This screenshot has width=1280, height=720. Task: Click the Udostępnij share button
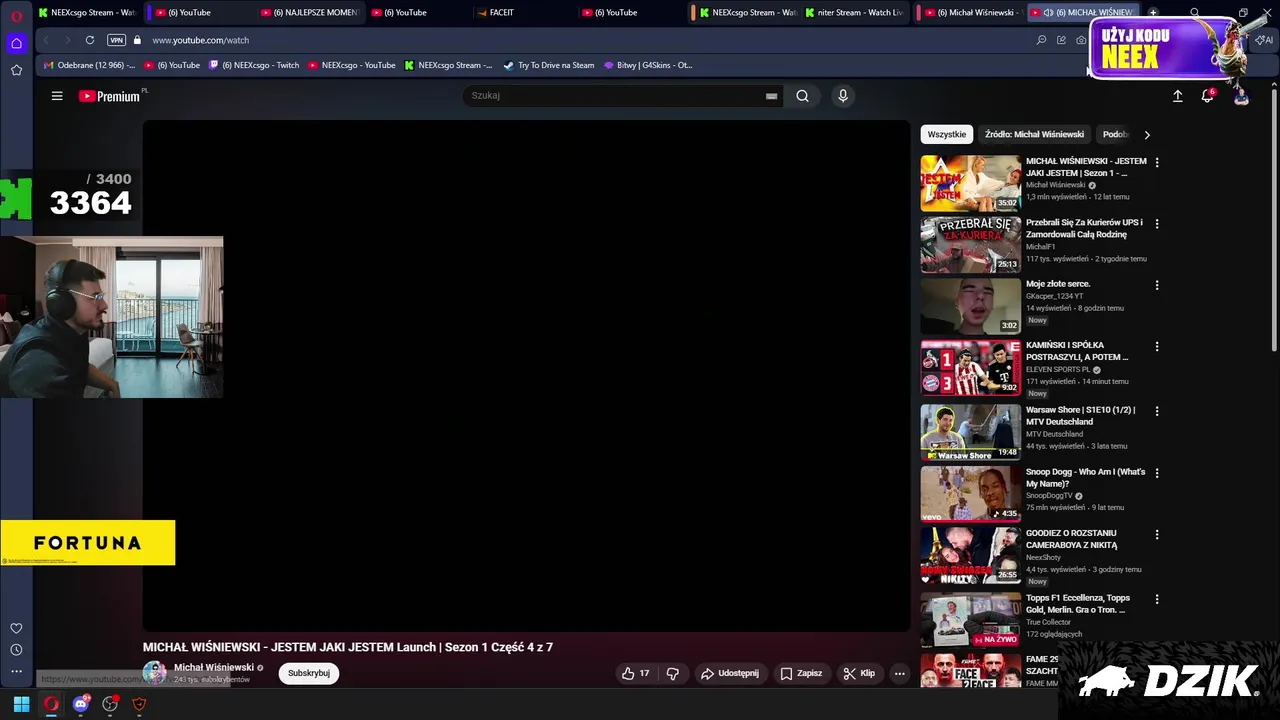pos(730,673)
